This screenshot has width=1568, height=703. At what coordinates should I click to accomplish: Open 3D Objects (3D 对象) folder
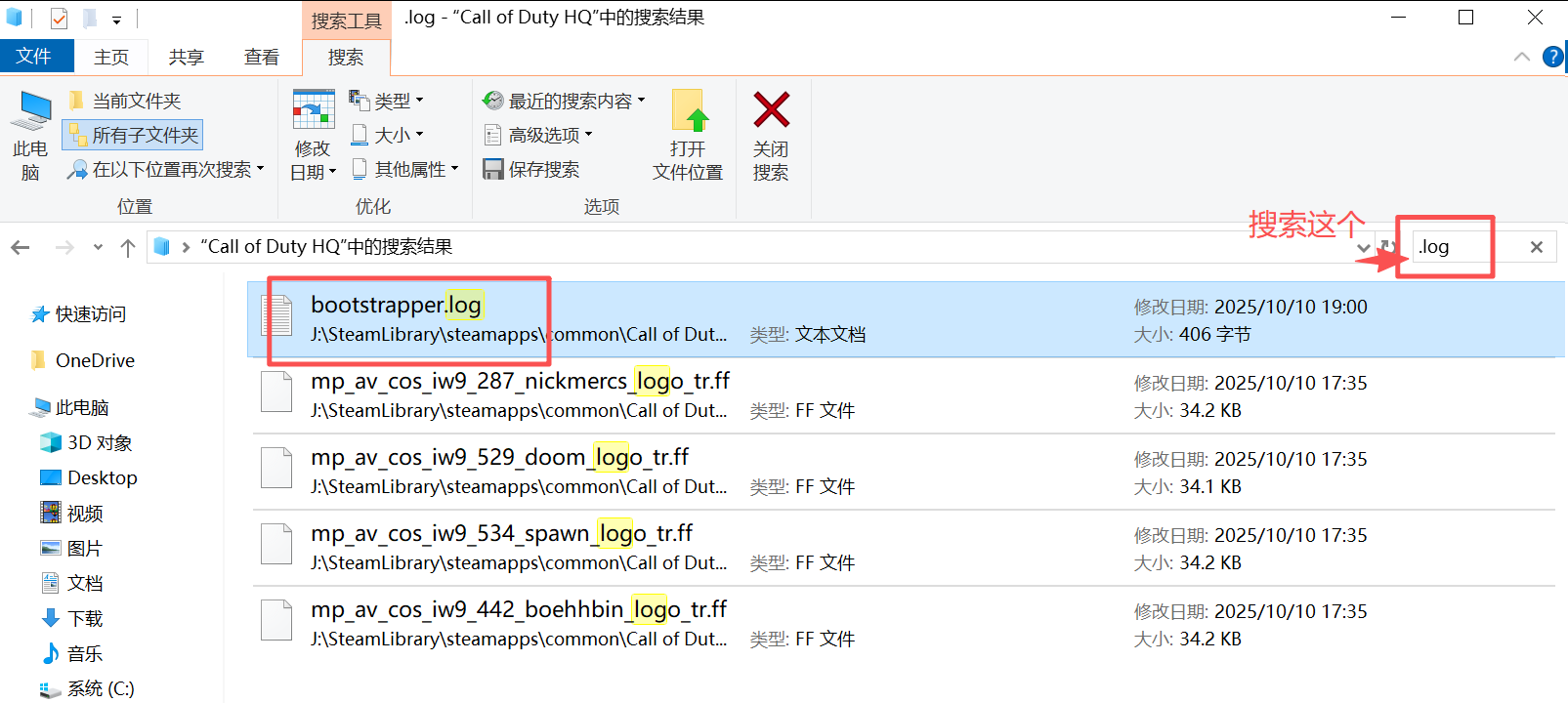pos(86,442)
